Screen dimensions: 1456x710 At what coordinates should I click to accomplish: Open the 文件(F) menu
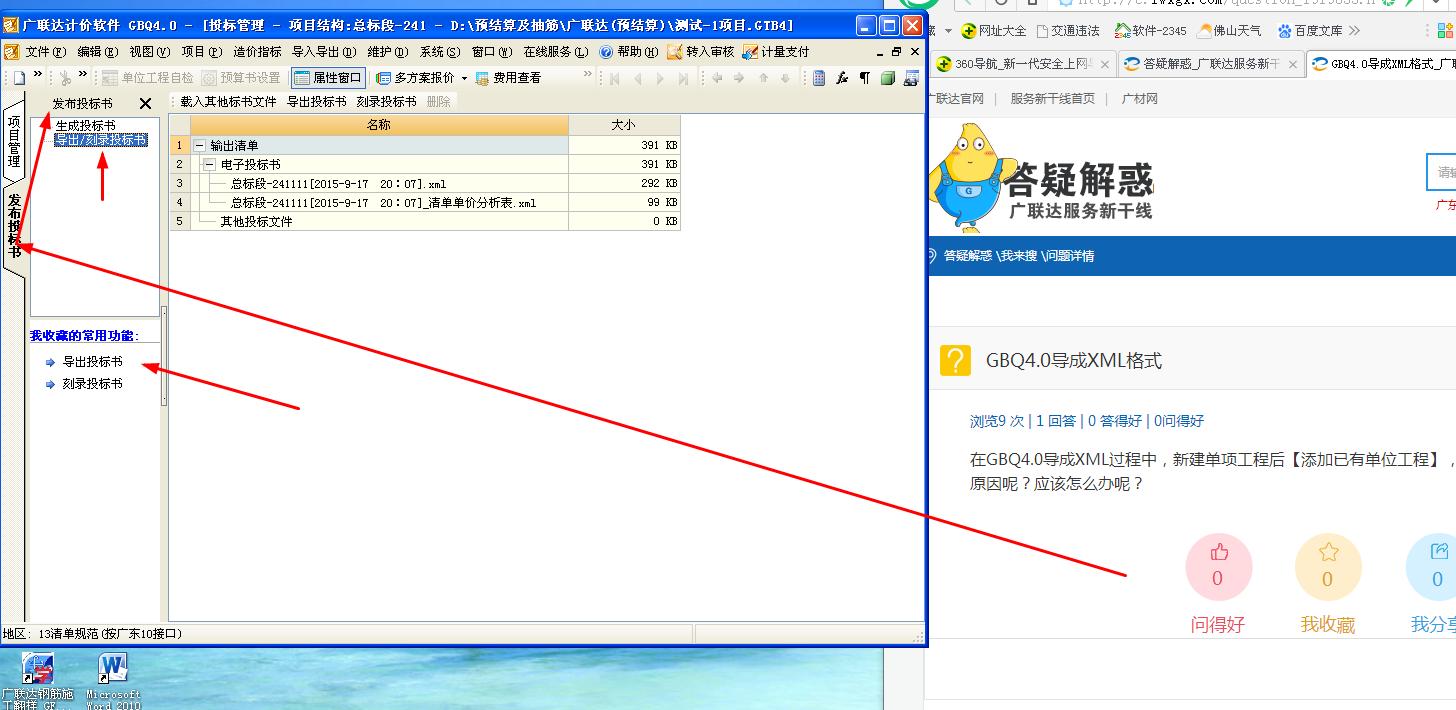46,52
